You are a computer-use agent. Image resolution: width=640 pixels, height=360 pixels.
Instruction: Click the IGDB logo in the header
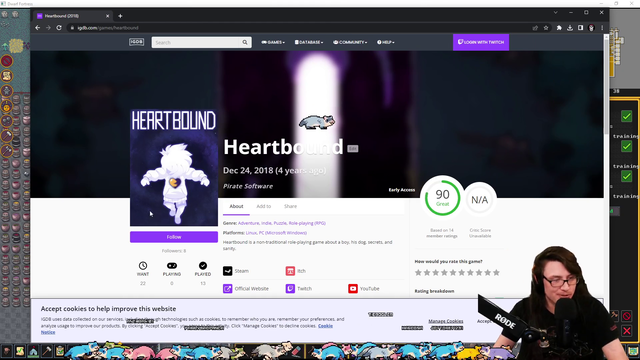[136, 42]
